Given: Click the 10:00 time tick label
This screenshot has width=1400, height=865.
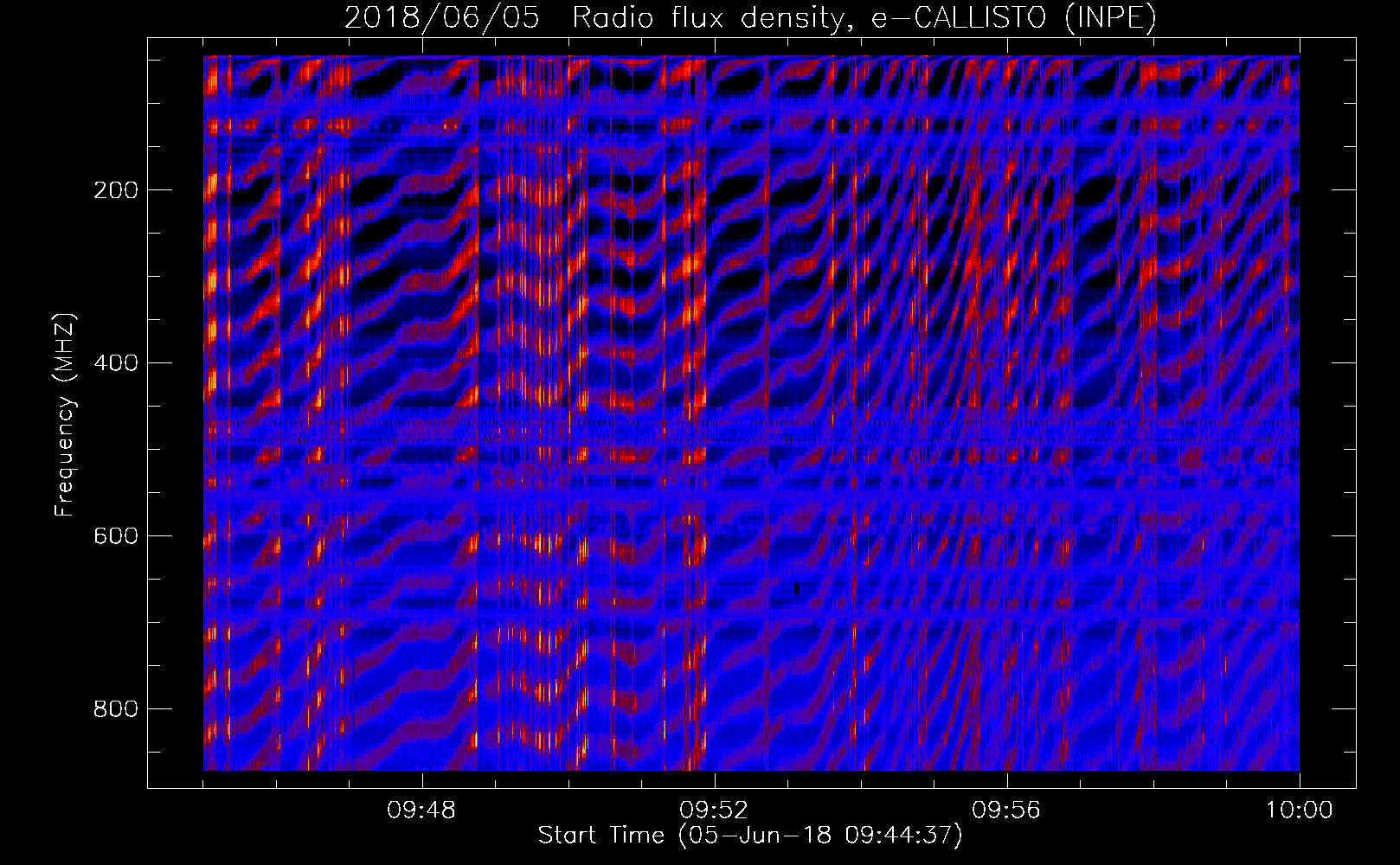Looking at the screenshot, I should tap(1299, 811).
